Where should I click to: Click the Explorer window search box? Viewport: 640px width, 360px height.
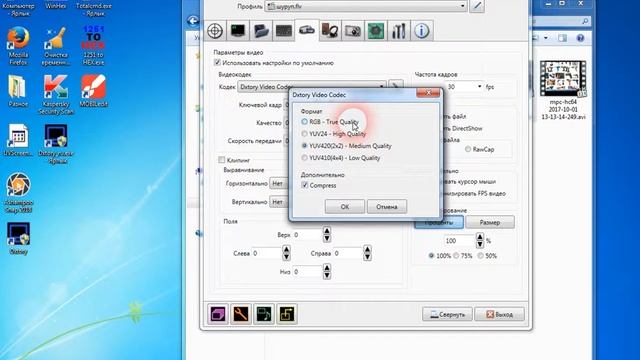coord(561,21)
